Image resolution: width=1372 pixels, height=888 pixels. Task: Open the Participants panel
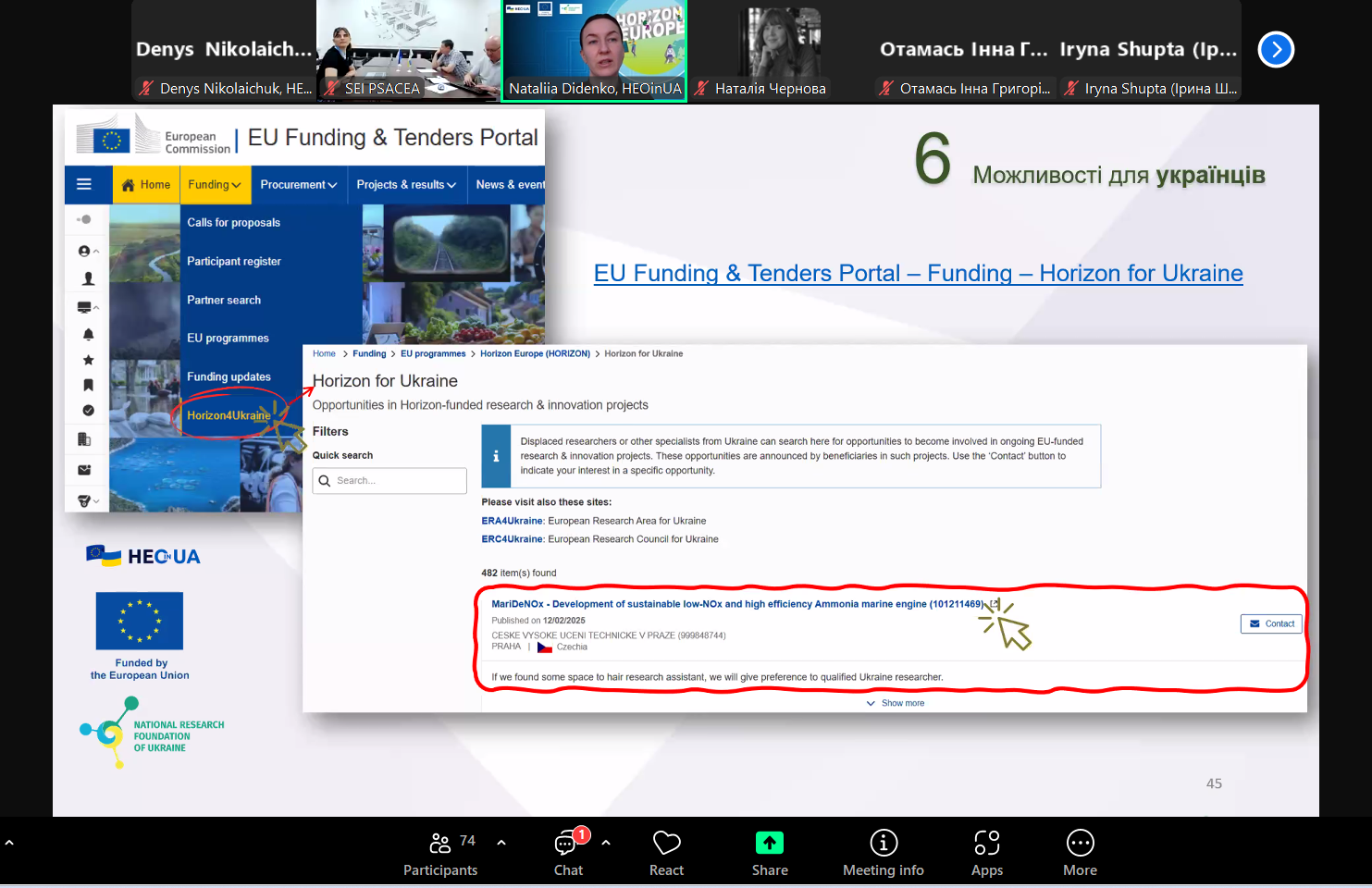tap(440, 854)
